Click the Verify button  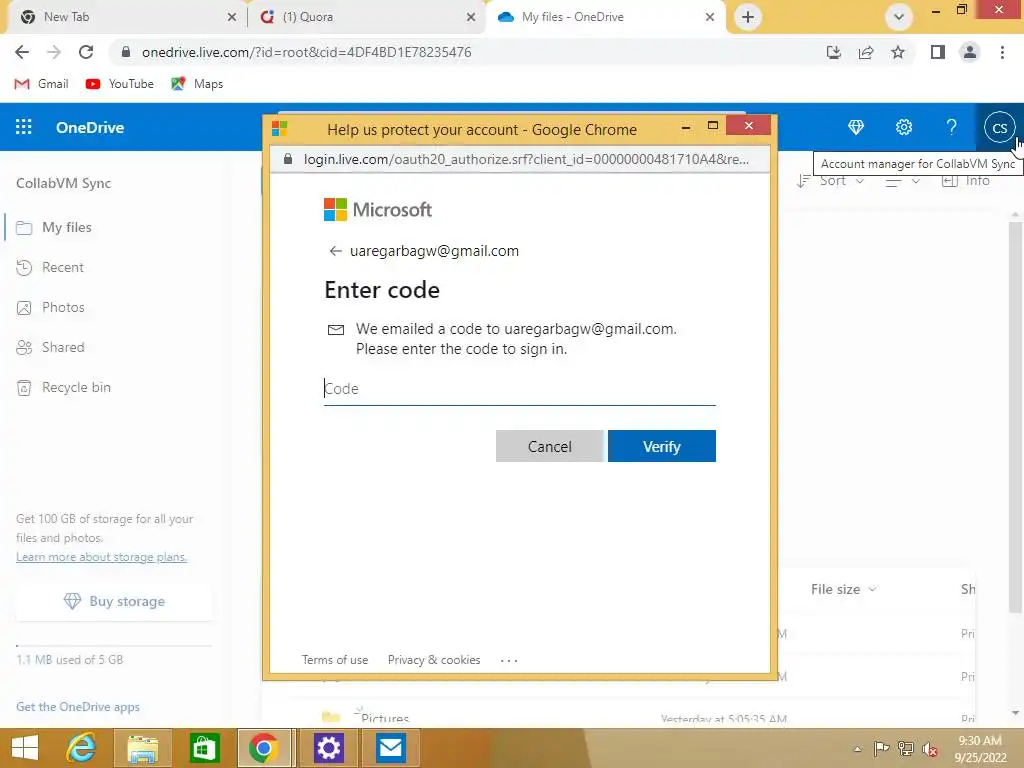pos(662,446)
